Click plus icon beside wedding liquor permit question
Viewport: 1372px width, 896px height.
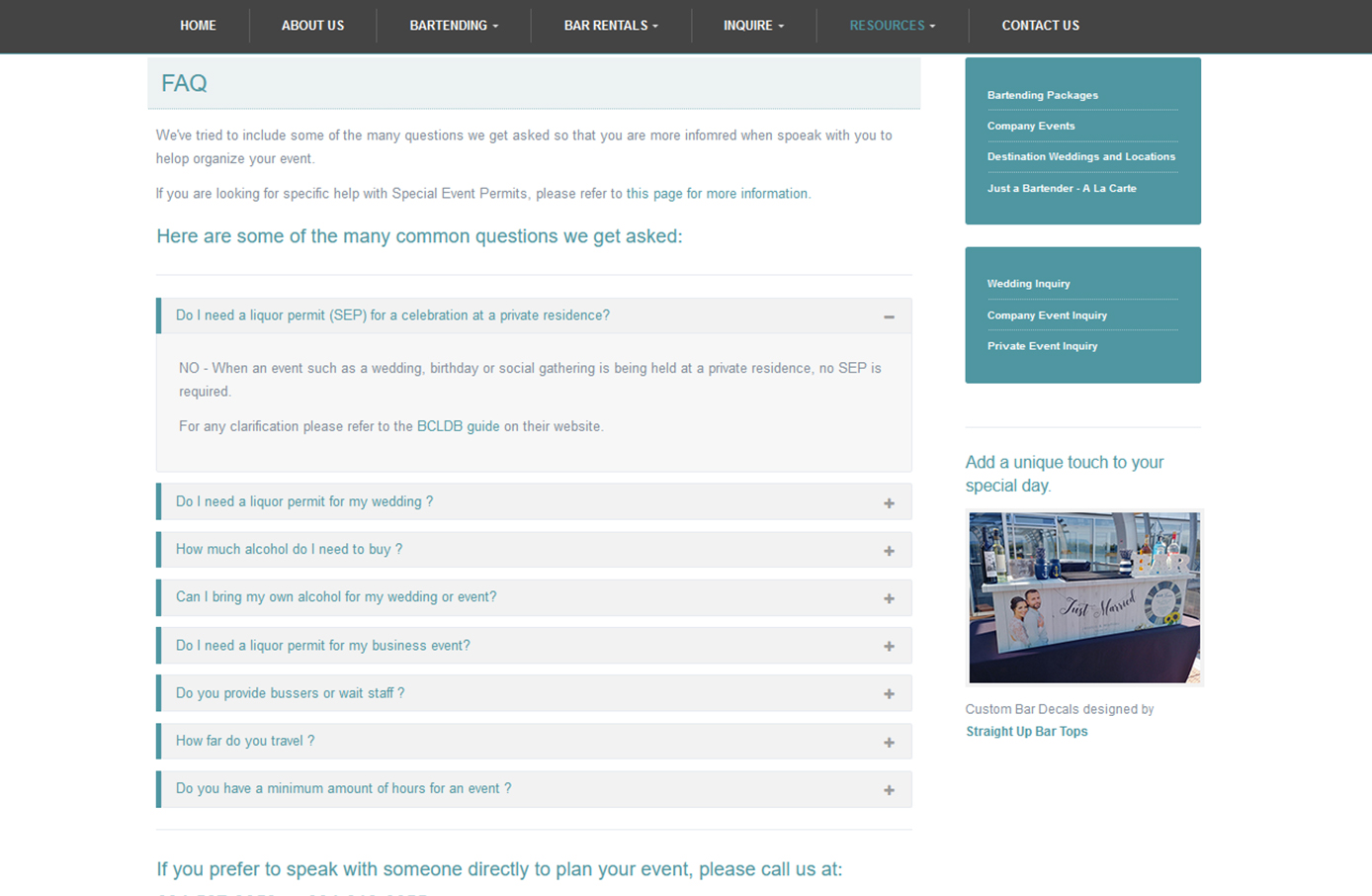[889, 503]
